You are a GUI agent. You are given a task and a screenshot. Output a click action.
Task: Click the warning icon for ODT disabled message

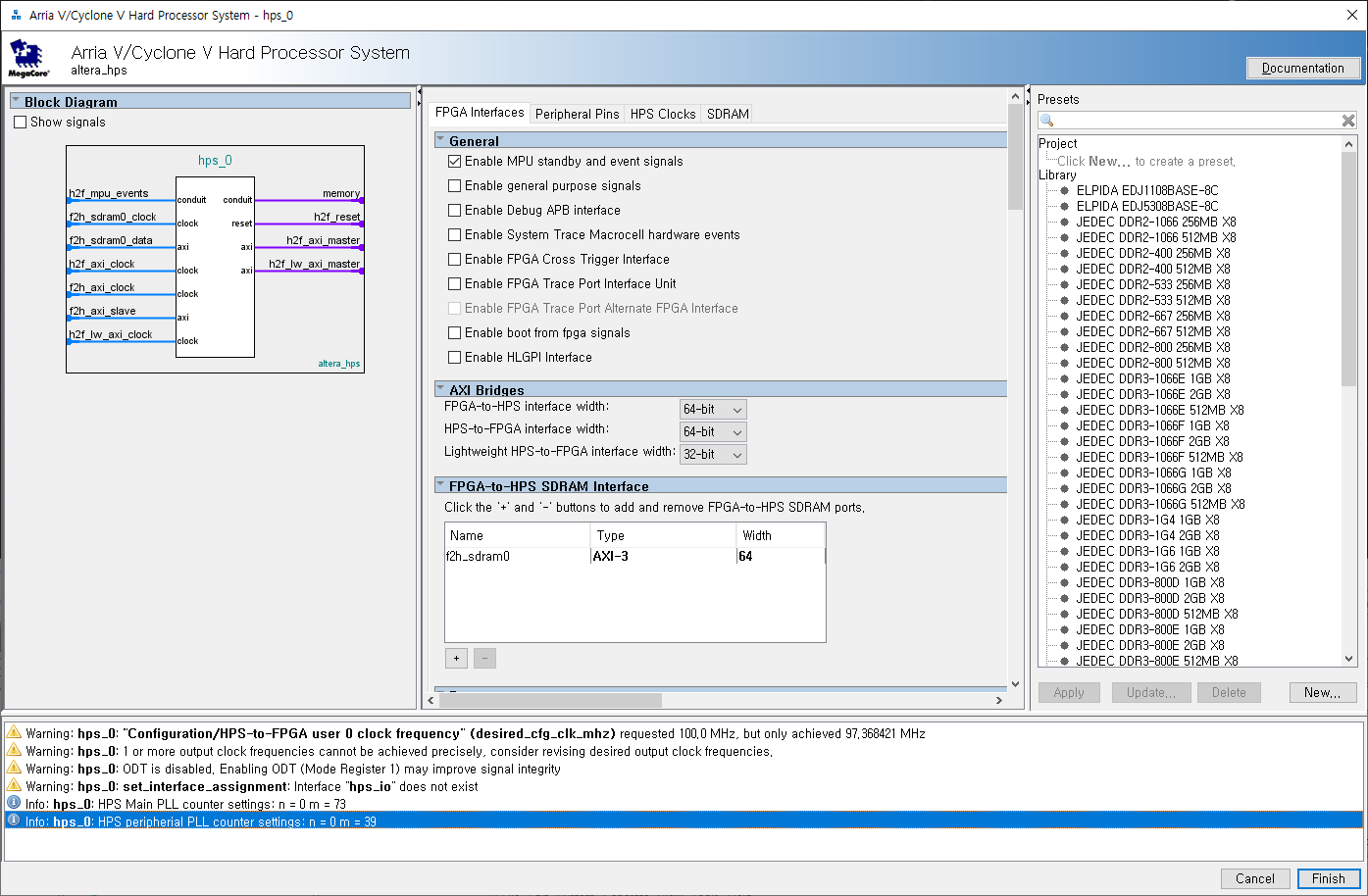pyautogui.click(x=14, y=769)
